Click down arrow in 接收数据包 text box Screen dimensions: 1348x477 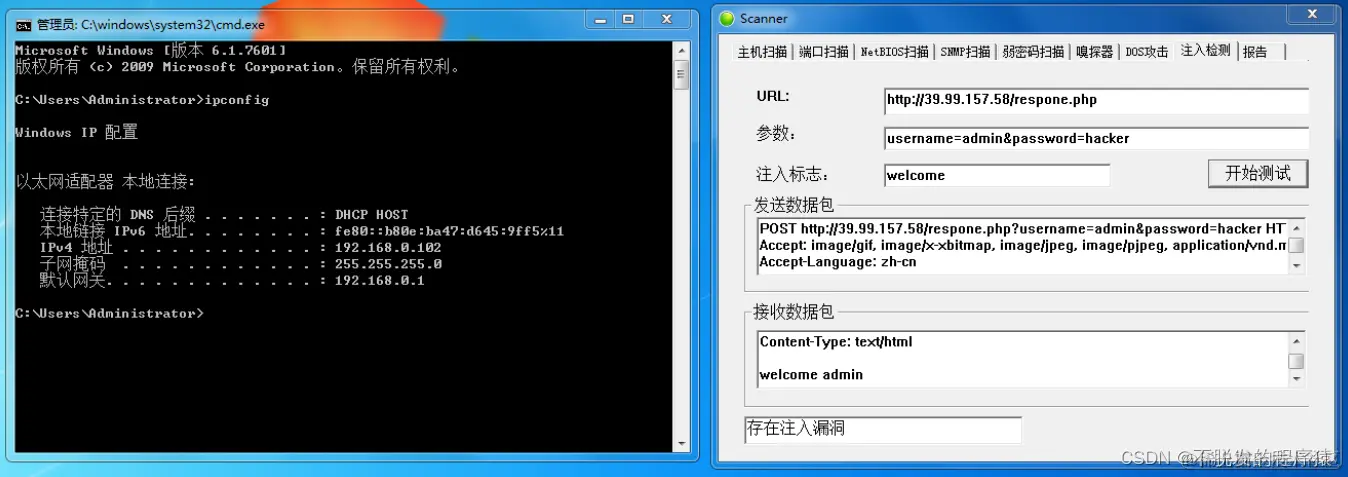coord(1296,379)
